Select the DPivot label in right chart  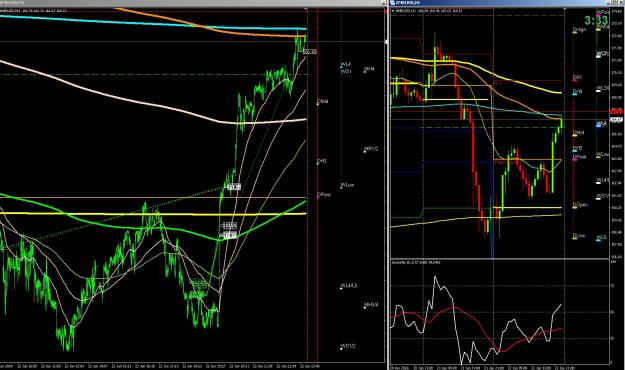click(x=580, y=157)
